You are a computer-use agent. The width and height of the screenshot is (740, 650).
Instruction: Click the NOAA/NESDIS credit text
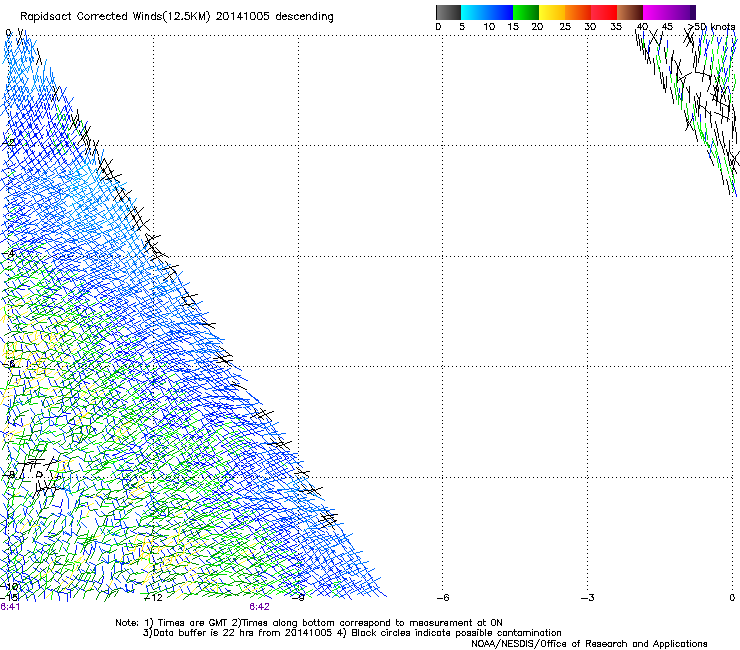point(589,644)
